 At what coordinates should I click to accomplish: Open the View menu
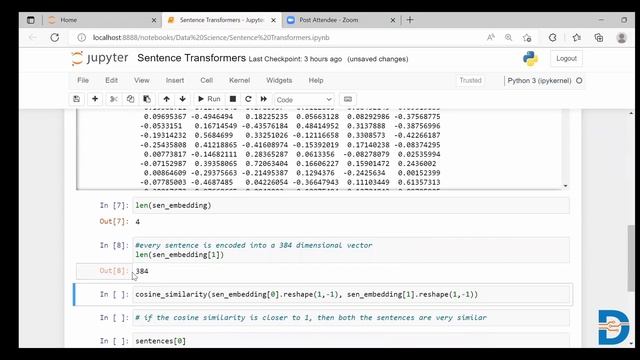[x=142, y=80]
